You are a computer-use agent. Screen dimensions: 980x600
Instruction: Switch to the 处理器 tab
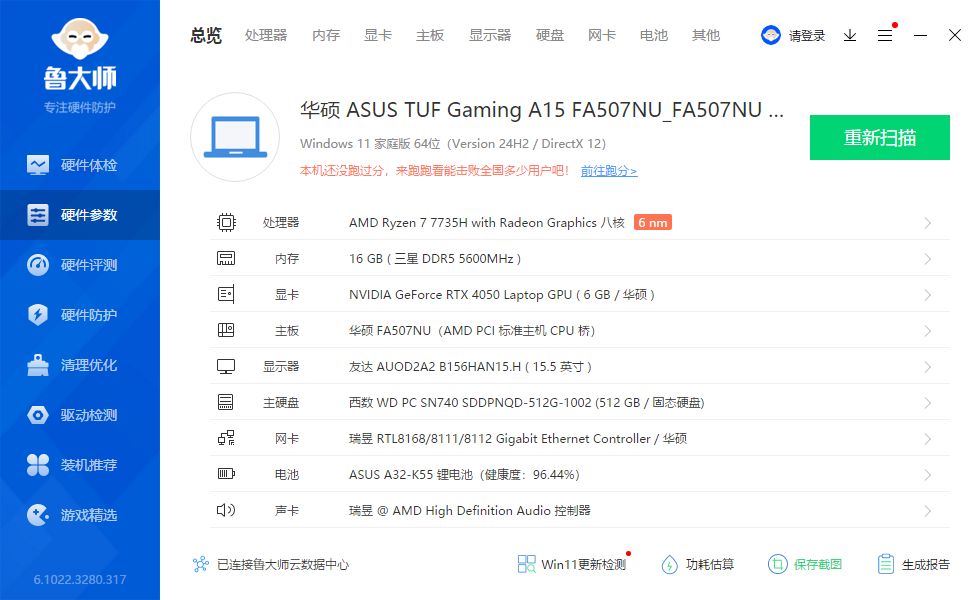[266, 35]
